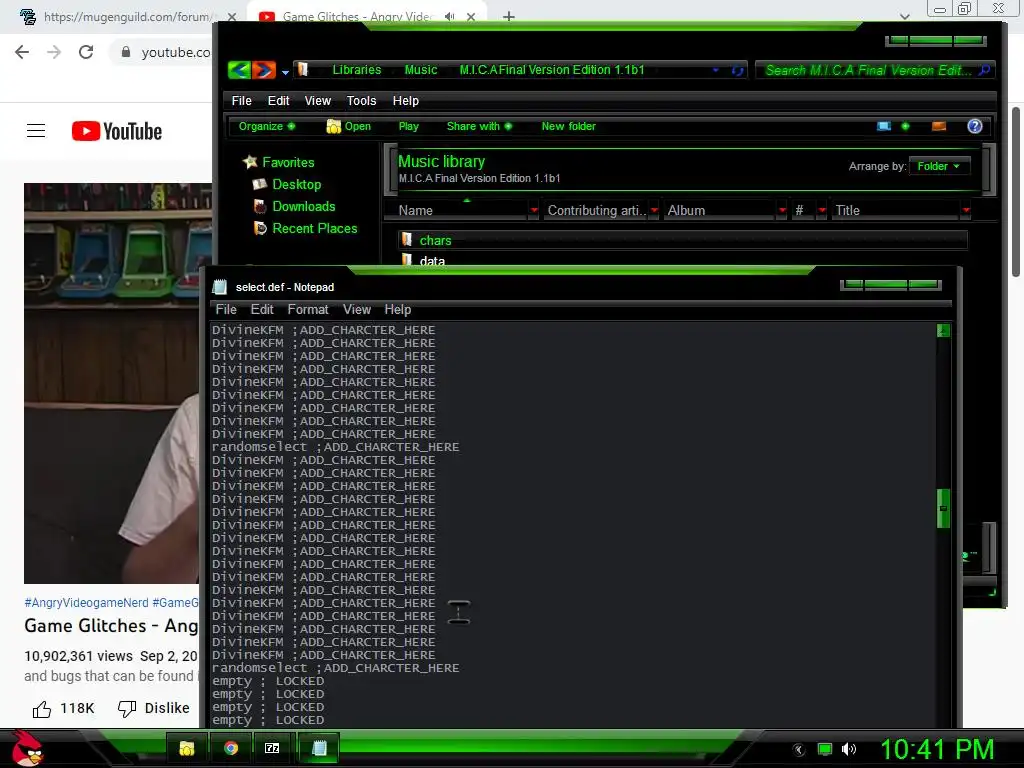Mute the Game Glitches tab audio

[449, 17]
